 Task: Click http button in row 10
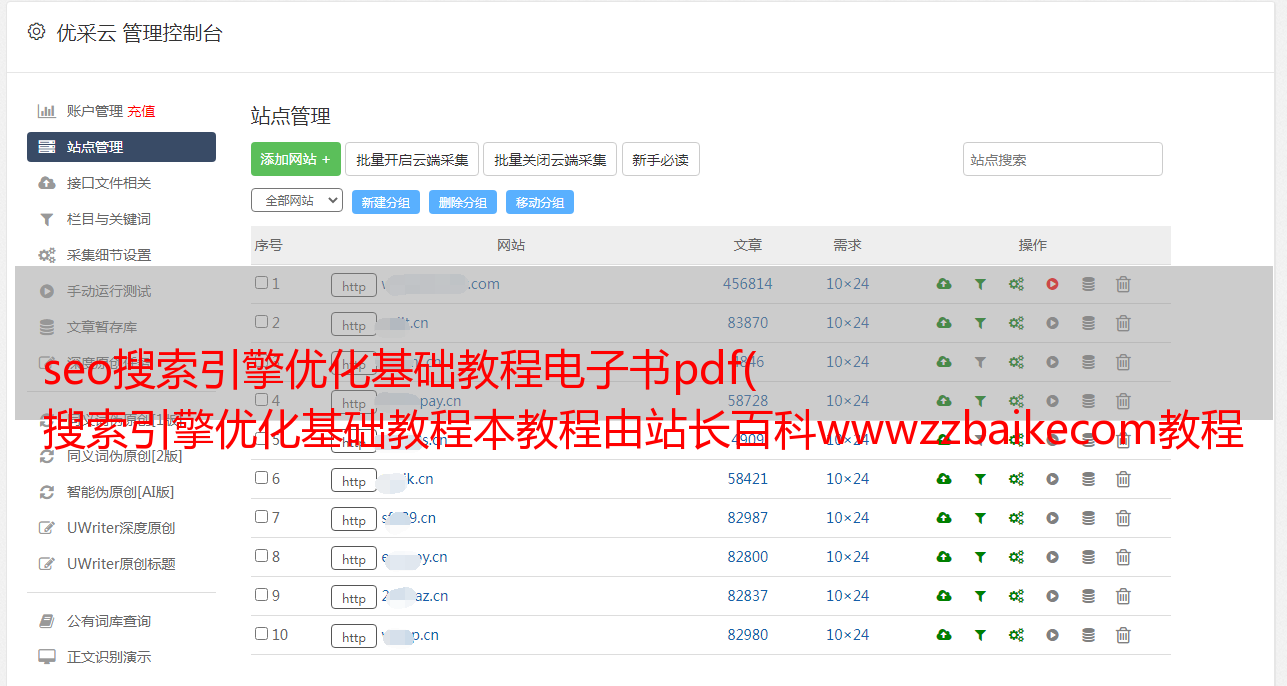(x=354, y=637)
